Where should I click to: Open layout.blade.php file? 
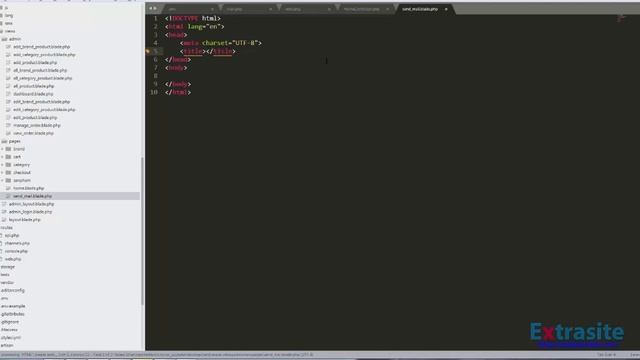(24, 220)
